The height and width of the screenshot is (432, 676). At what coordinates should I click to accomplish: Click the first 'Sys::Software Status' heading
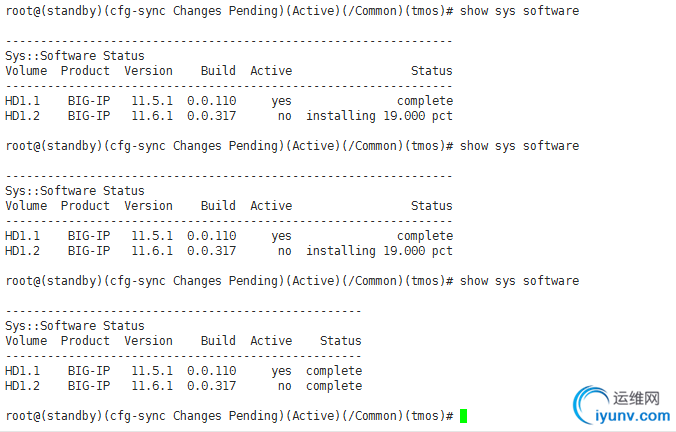(x=75, y=56)
